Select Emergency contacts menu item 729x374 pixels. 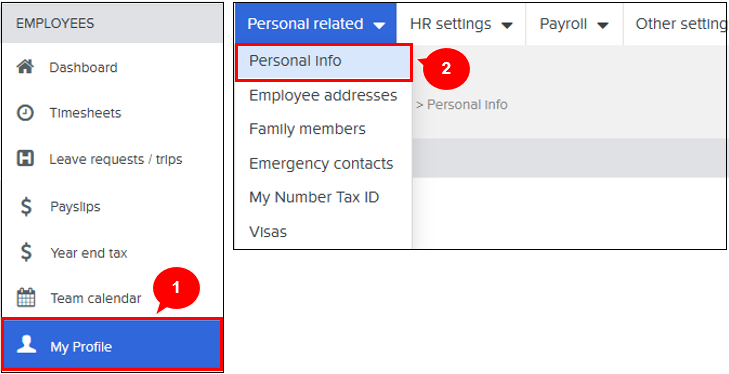321,164
